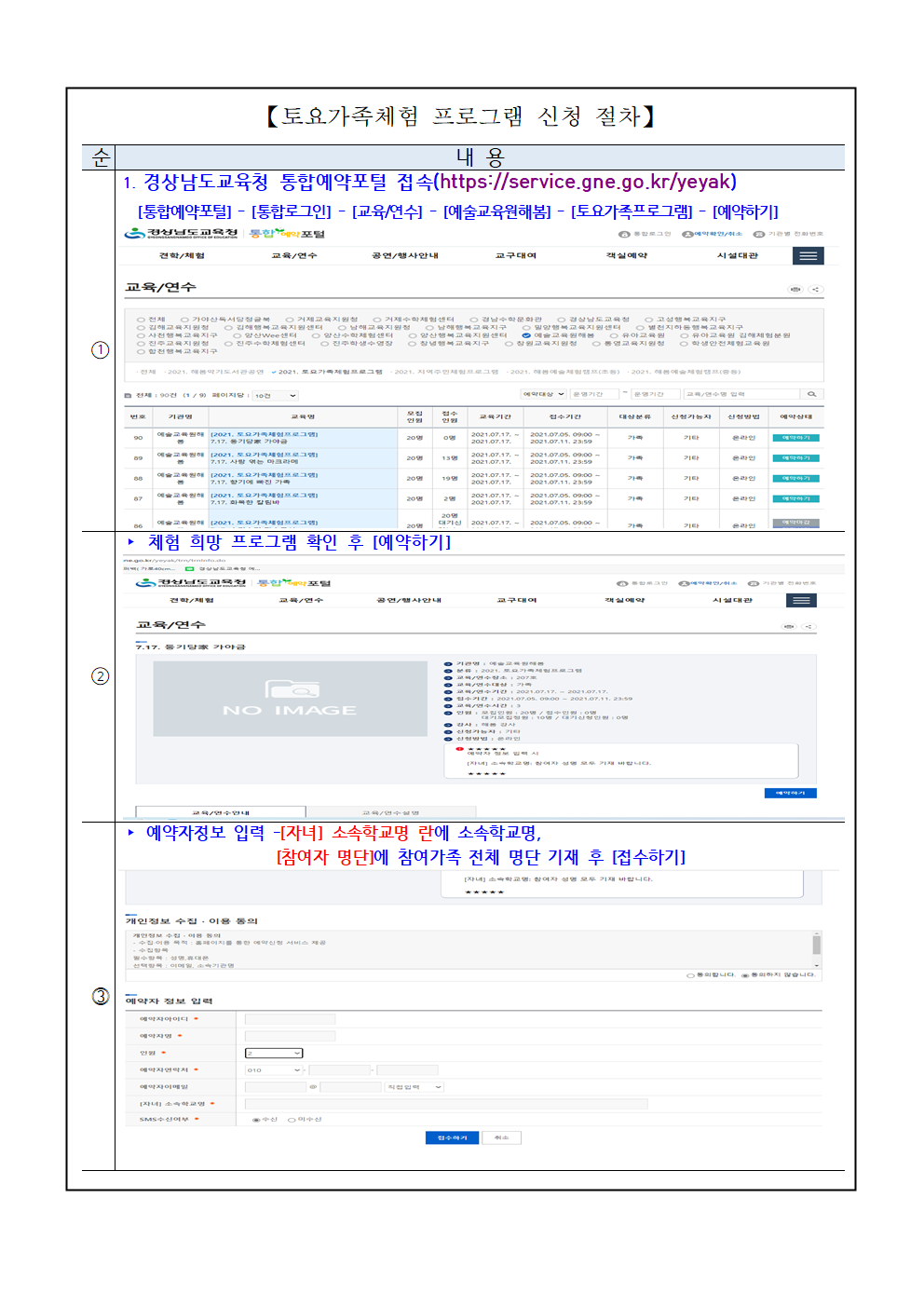Screen dimensions: 924x1307
Task: Select SMS 미수신 radio option
Action: point(292,1120)
